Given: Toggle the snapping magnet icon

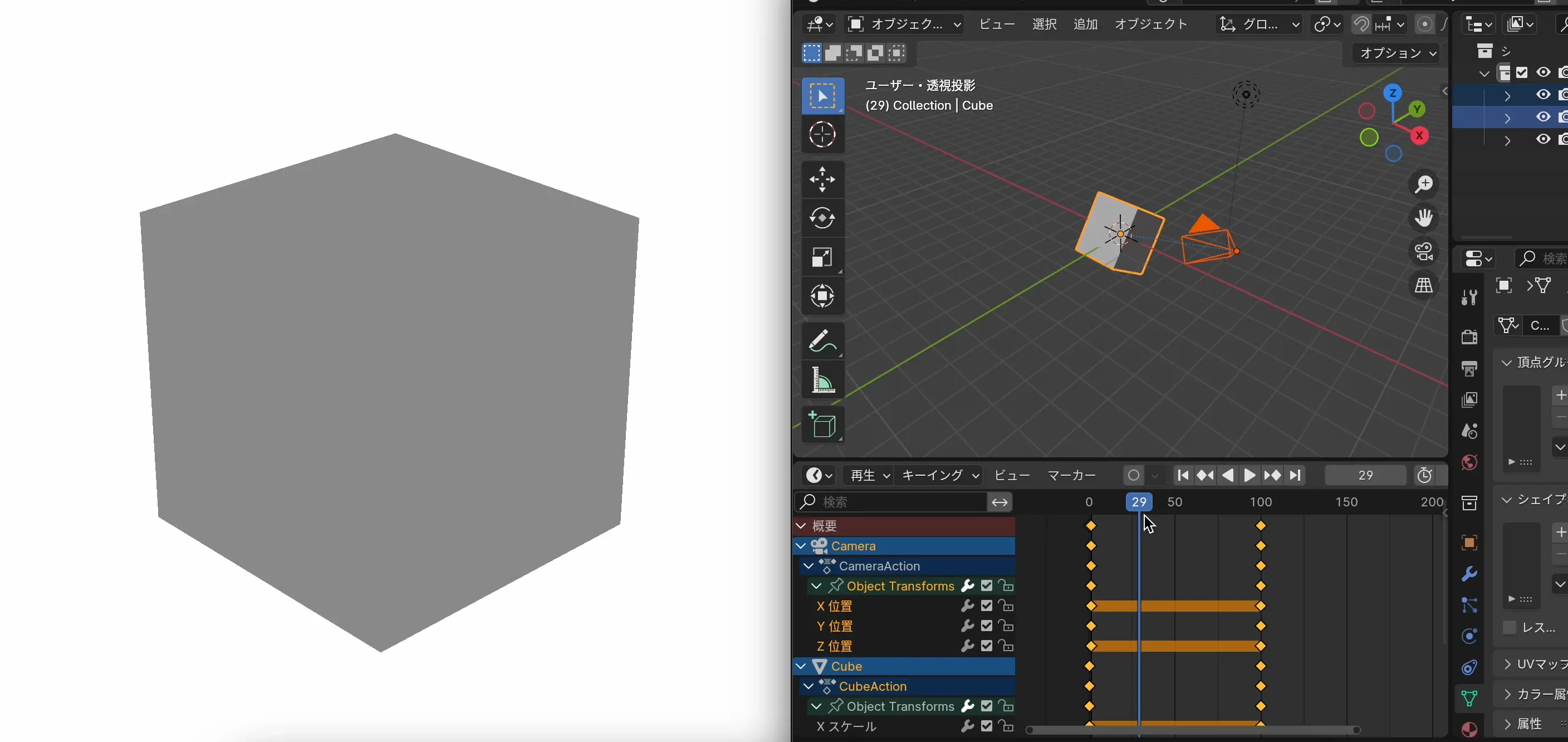Looking at the screenshot, I should click(x=1361, y=25).
